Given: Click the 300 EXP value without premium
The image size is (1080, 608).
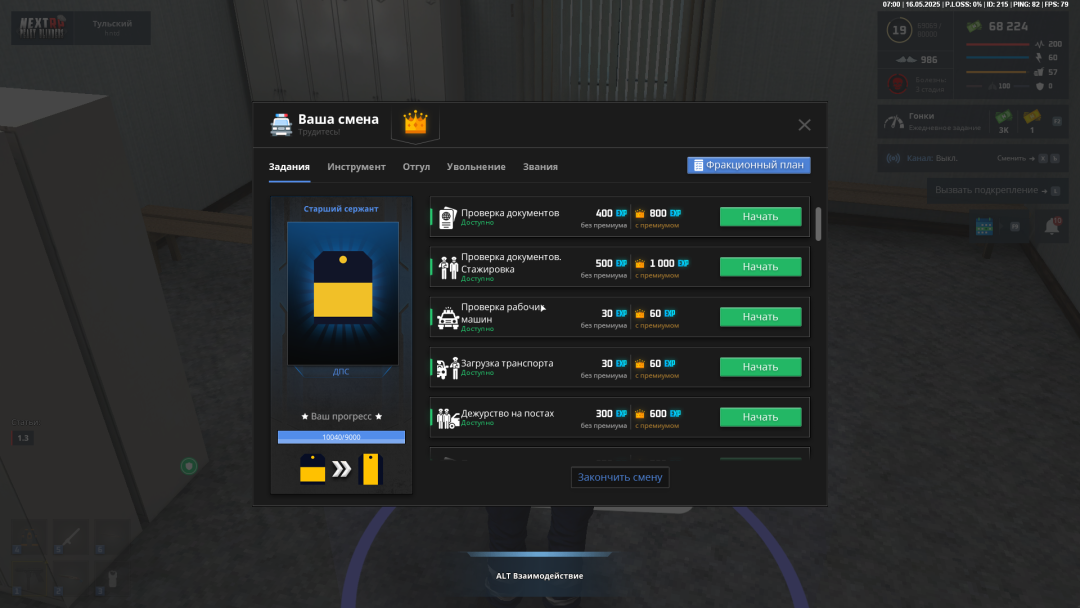Looking at the screenshot, I should coord(611,414).
